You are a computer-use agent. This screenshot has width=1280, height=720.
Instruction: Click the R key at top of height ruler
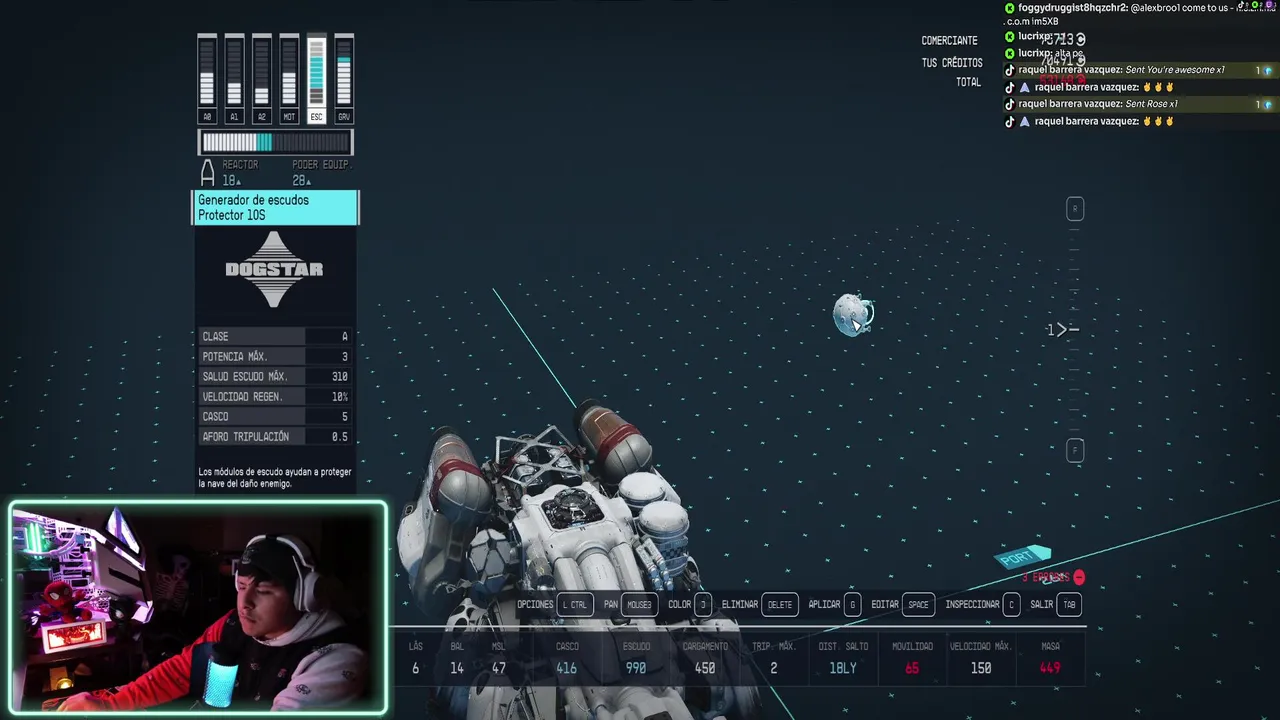tap(1075, 209)
